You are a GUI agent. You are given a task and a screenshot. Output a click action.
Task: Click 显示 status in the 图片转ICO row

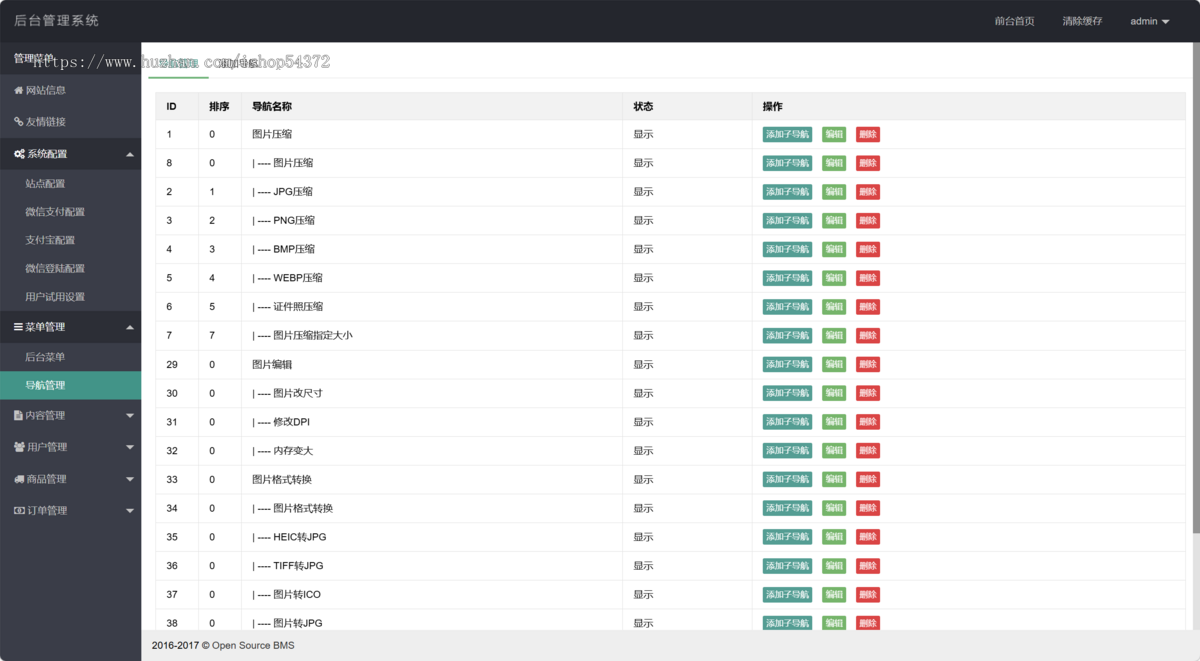(643, 595)
